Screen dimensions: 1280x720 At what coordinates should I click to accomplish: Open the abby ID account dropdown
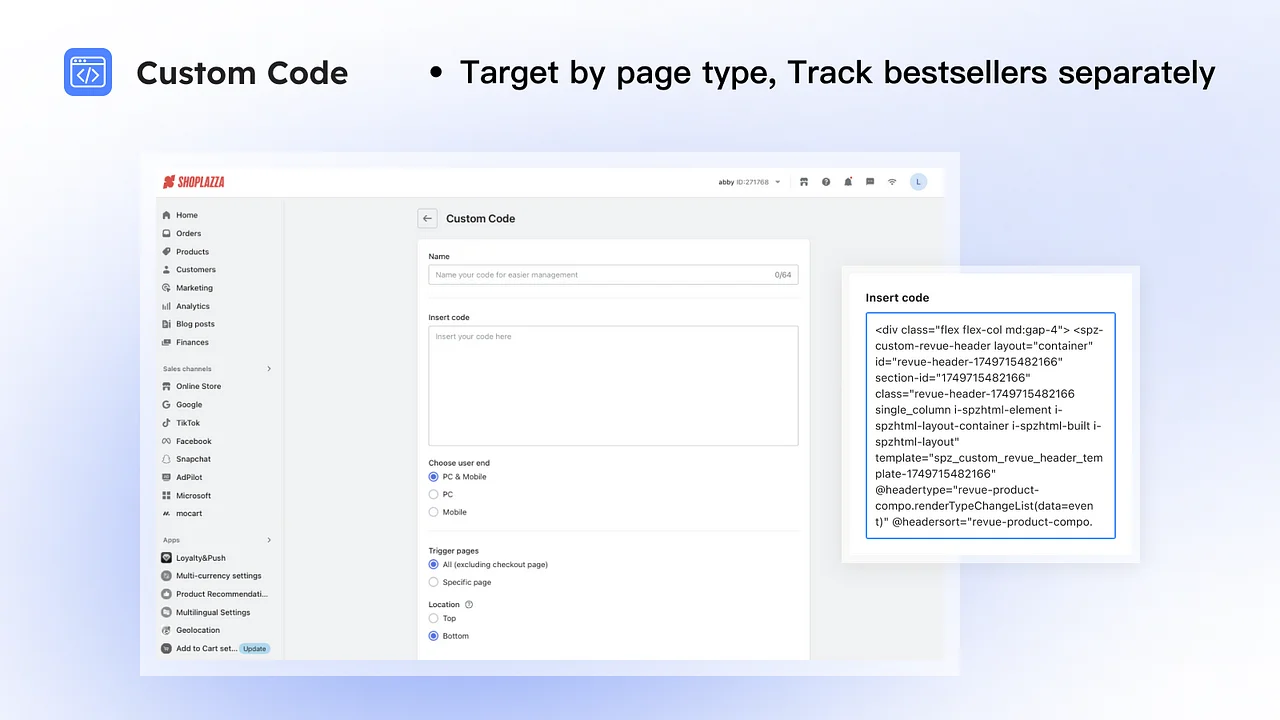745,181
